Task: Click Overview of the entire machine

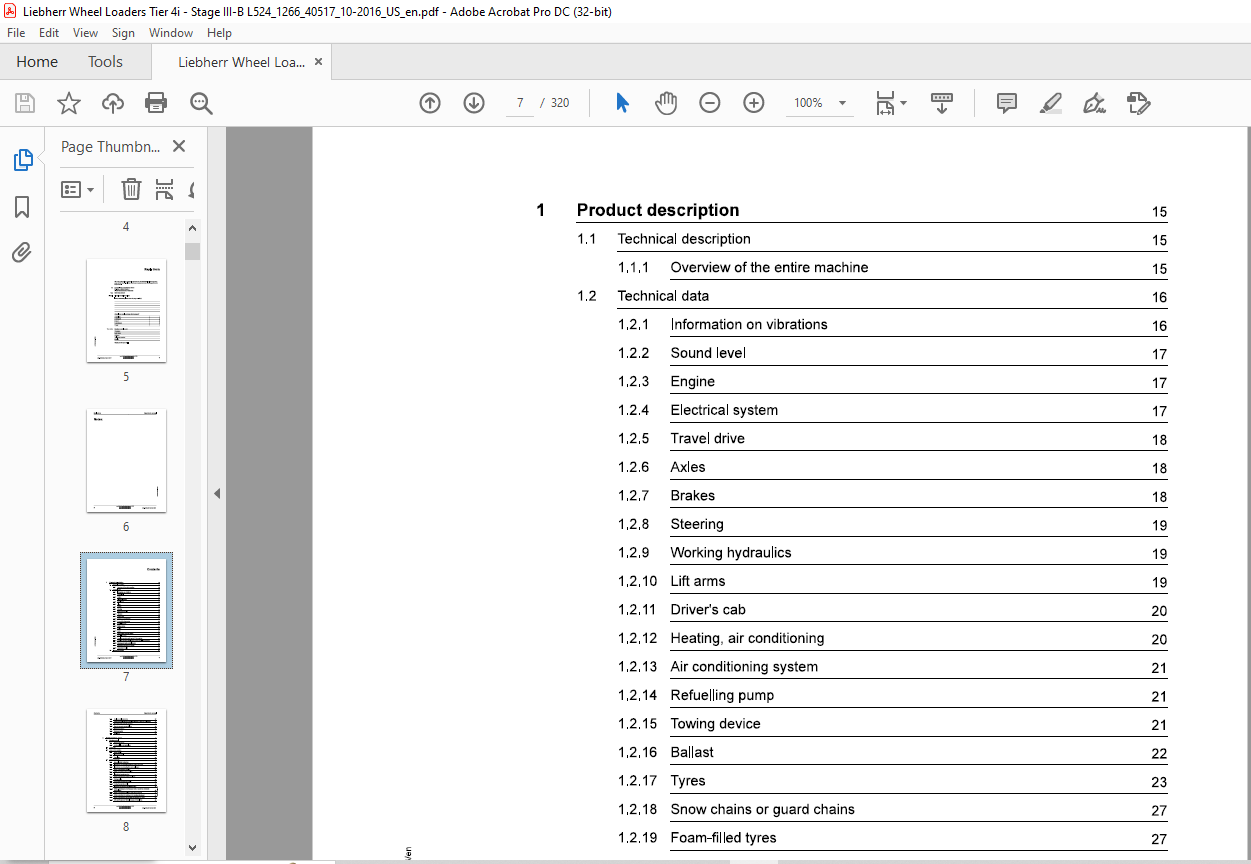Action: 769,267
